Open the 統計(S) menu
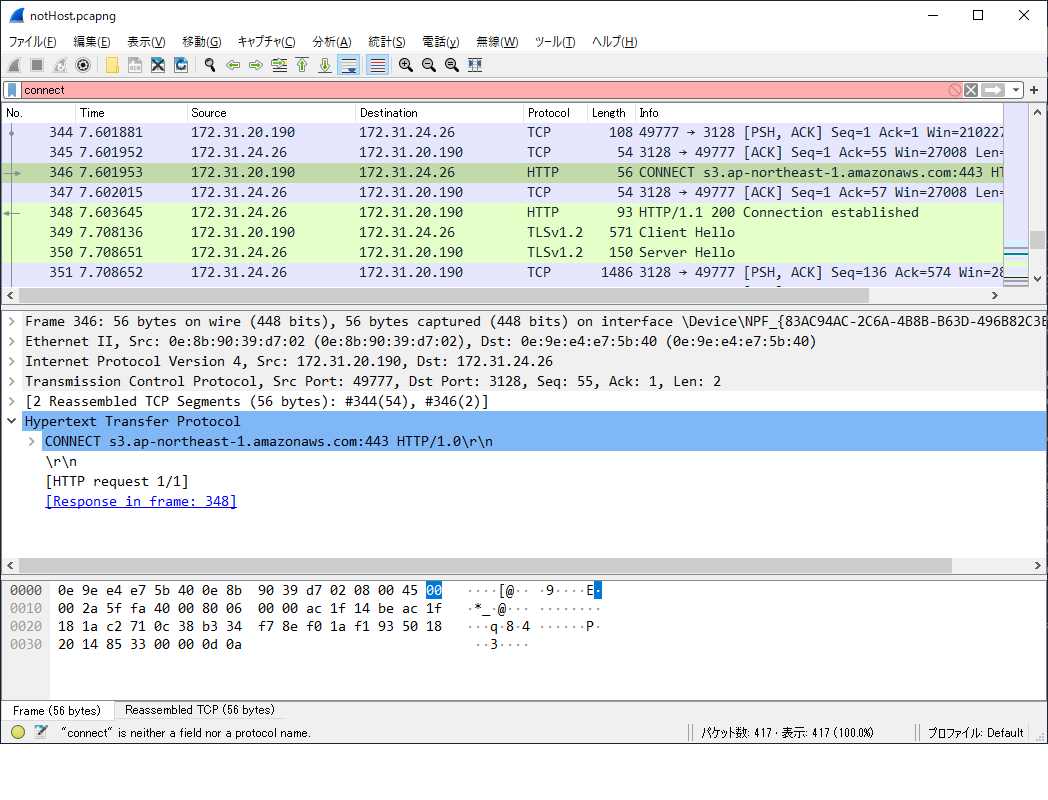 pos(386,41)
